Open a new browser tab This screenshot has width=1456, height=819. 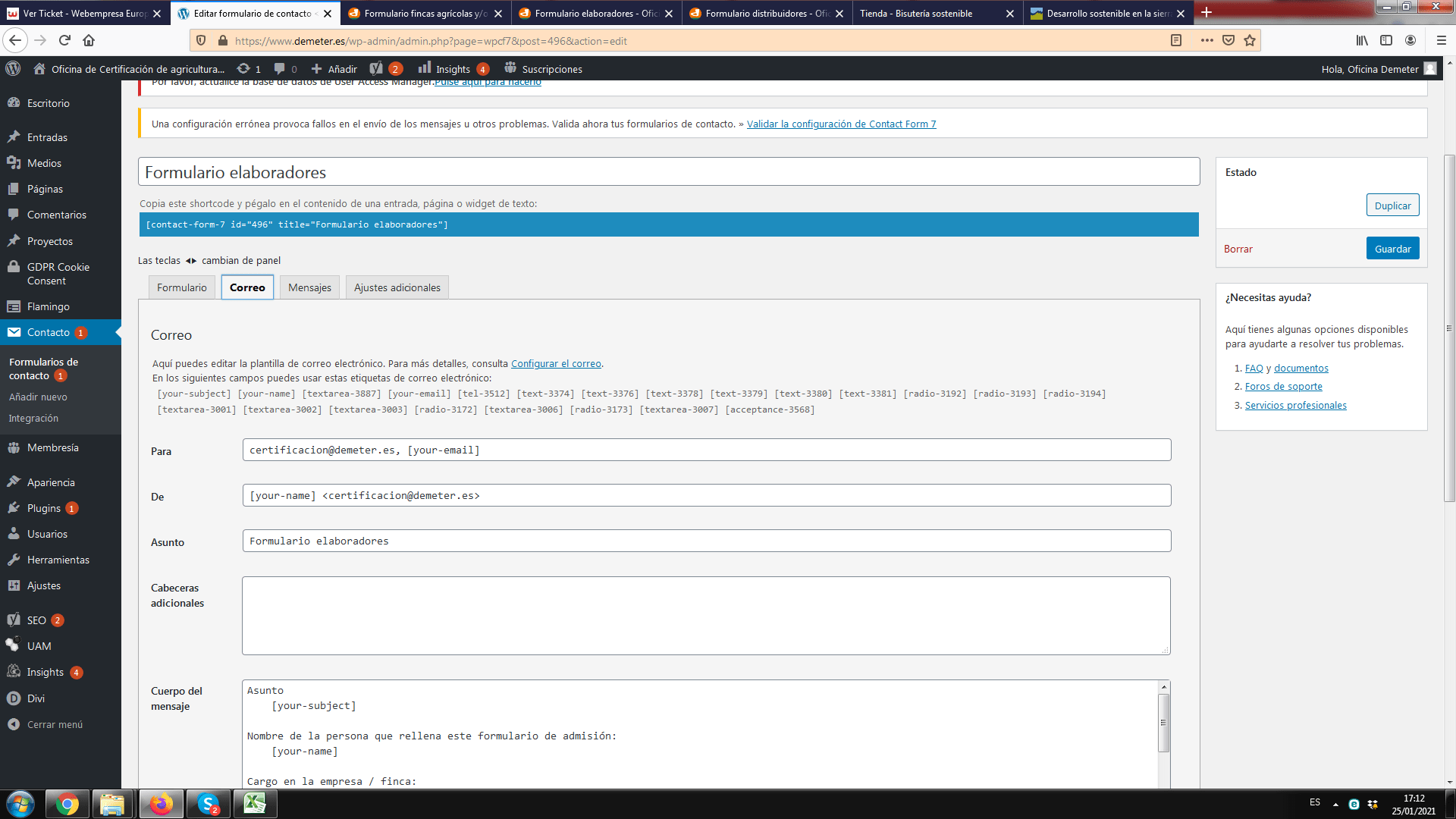(x=1207, y=12)
